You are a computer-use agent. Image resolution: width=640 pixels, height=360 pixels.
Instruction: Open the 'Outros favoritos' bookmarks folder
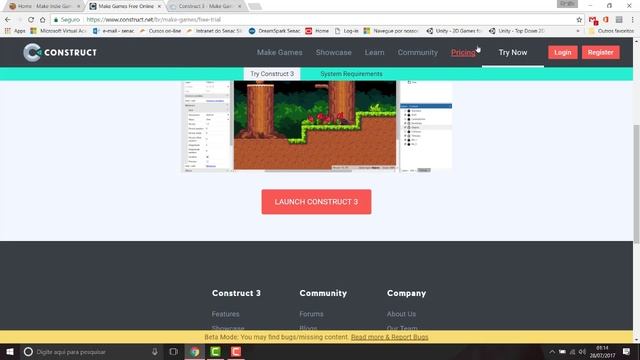pos(612,31)
